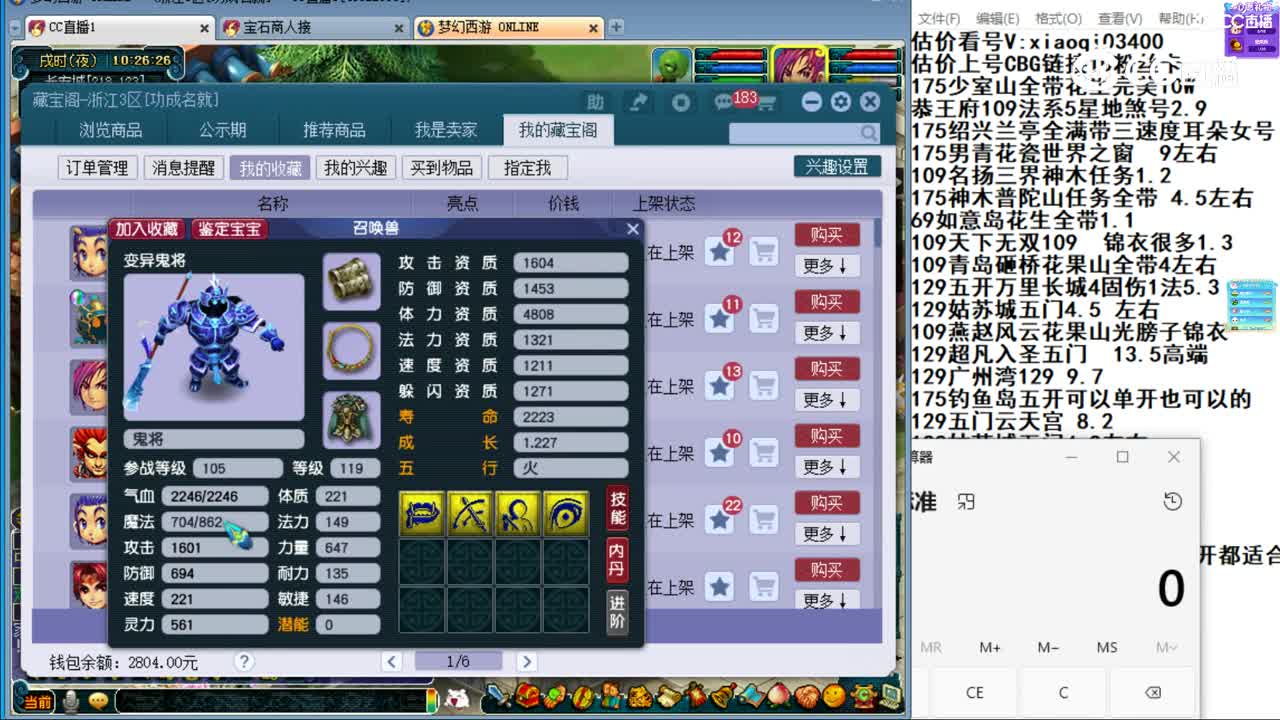Click 买到物品 button
The width and height of the screenshot is (1280, 720).
(x=441, y=168)
